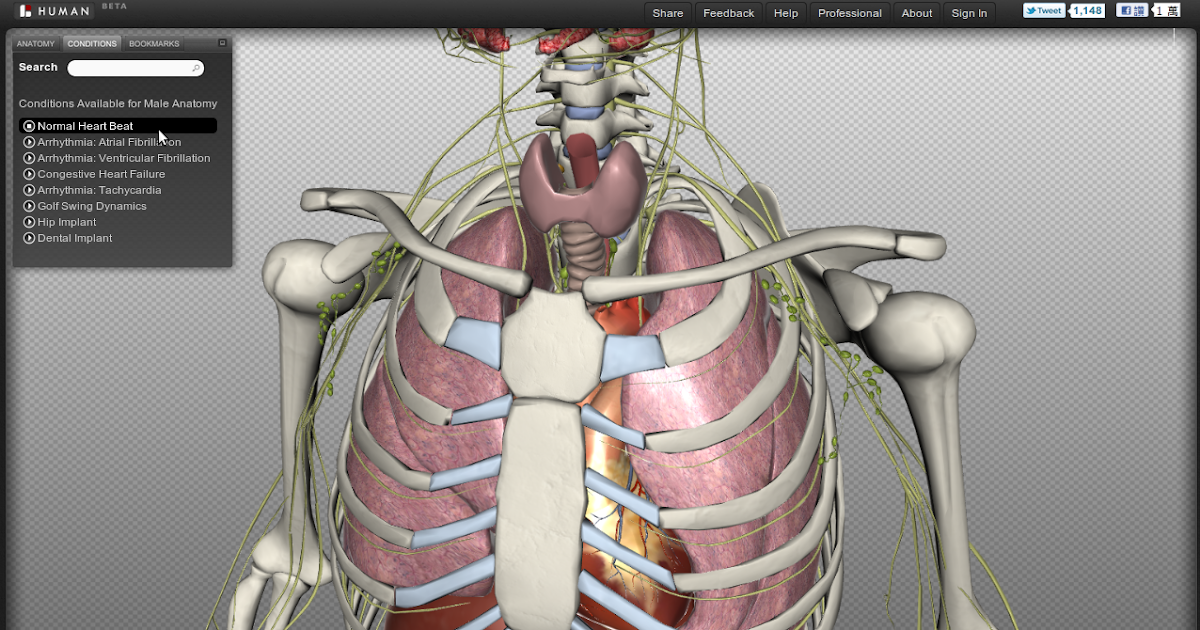Collapse the conditions panel
Image resolution: width=1200 pixels, height=630 pixels.
pos(222,43)
